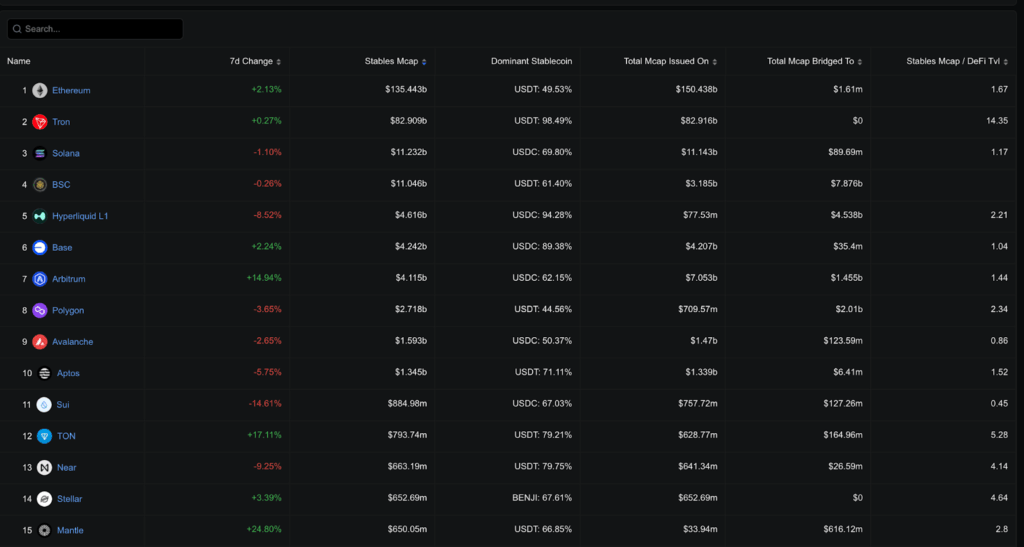1024x547 pixels.
Task: Click the $7.876b bridged to value
Action: click(846, 183)
